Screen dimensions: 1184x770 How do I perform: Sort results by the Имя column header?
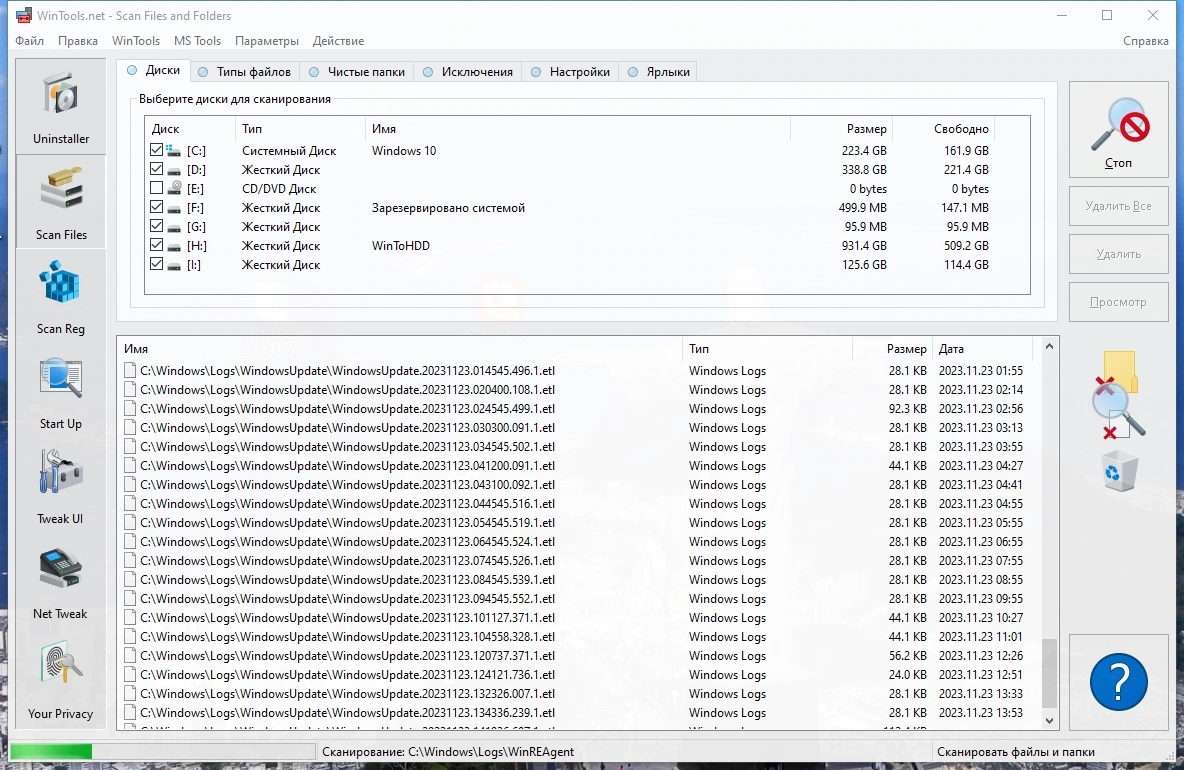400,349
